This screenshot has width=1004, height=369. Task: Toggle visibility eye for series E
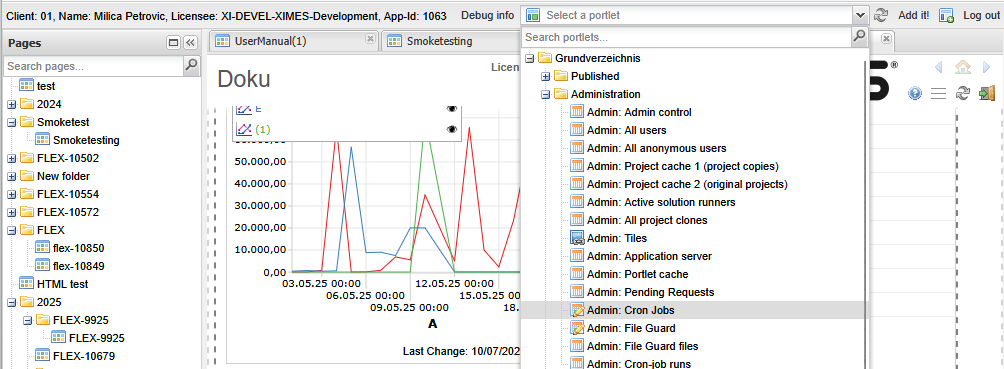[452, 108]
